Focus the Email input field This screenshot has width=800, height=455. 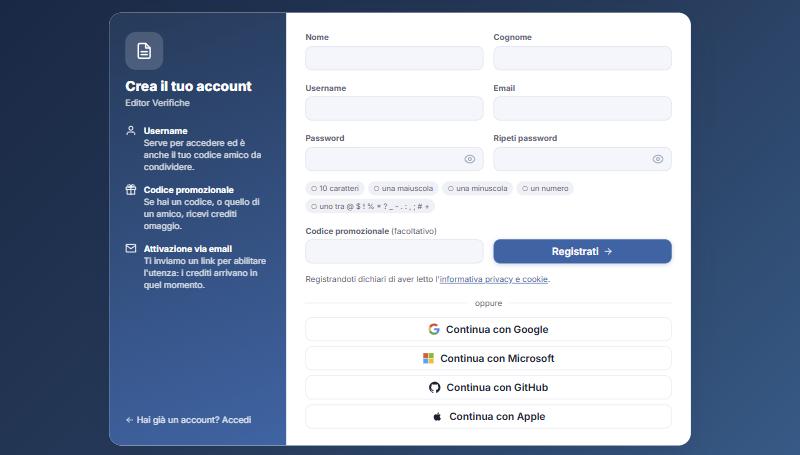point(582,109)
